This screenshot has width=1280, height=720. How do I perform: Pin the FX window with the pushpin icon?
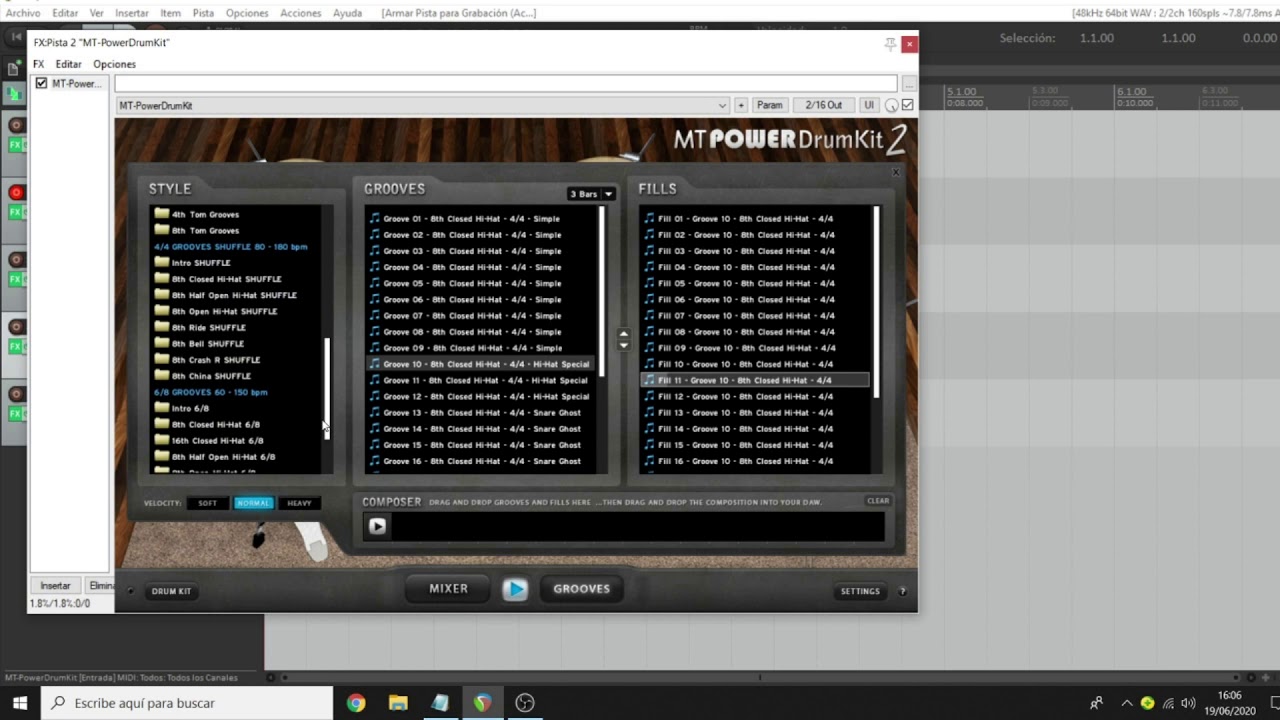click(x=890, y=44)
